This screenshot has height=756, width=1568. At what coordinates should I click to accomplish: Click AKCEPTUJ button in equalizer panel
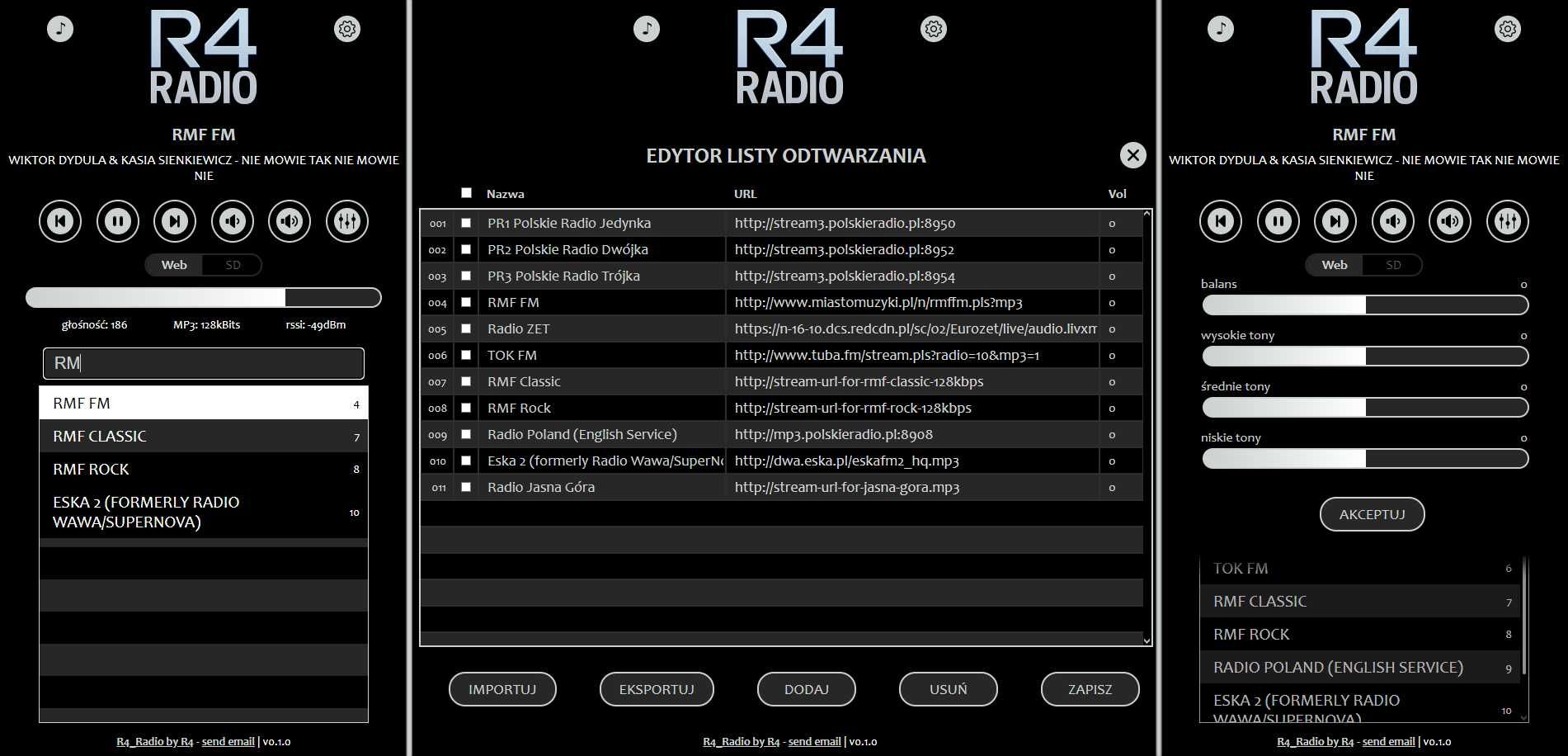[x=1373, y=514]
